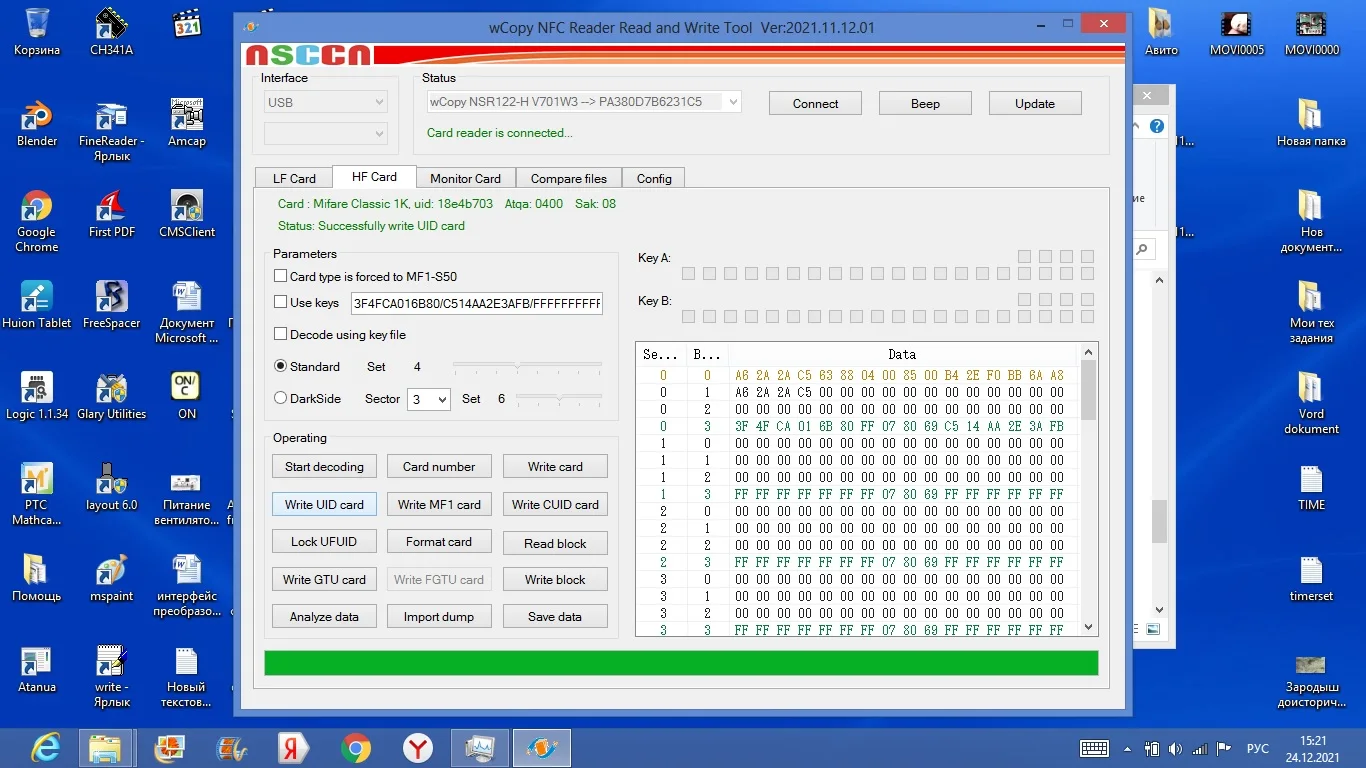Click the Data column header
This screenshot has width=1366, height=768.
click(x=902, y=354)
